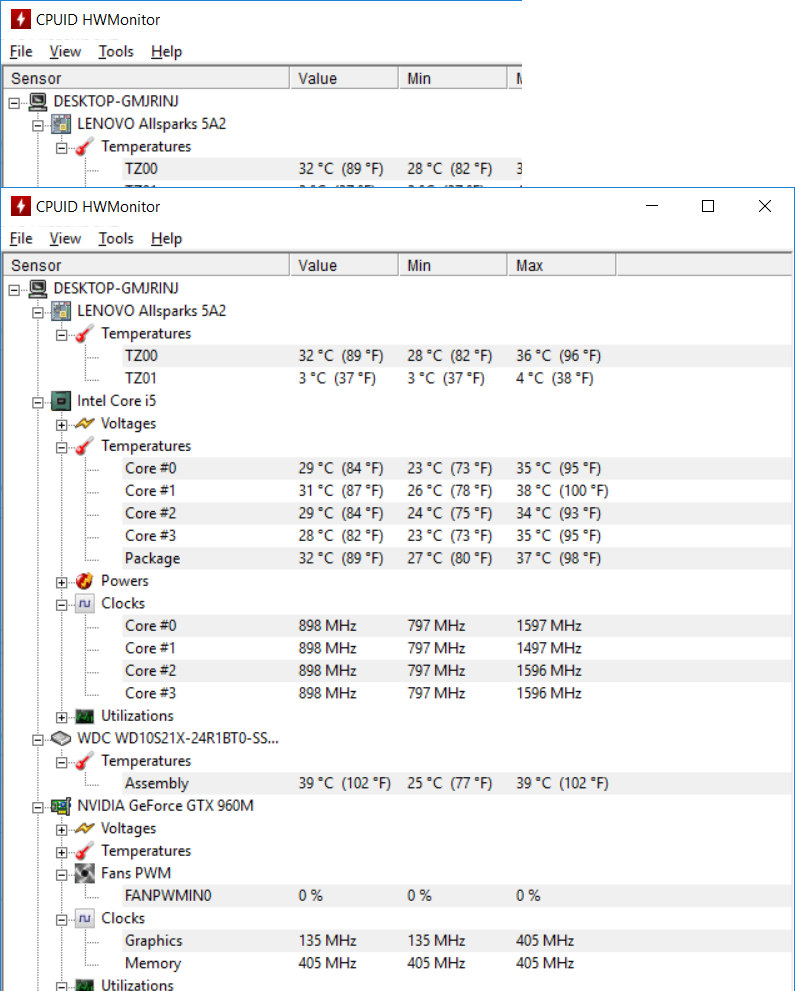Collapse the WDC hard drive node
This screenshot has width=795, height=991.
[38, 740]
